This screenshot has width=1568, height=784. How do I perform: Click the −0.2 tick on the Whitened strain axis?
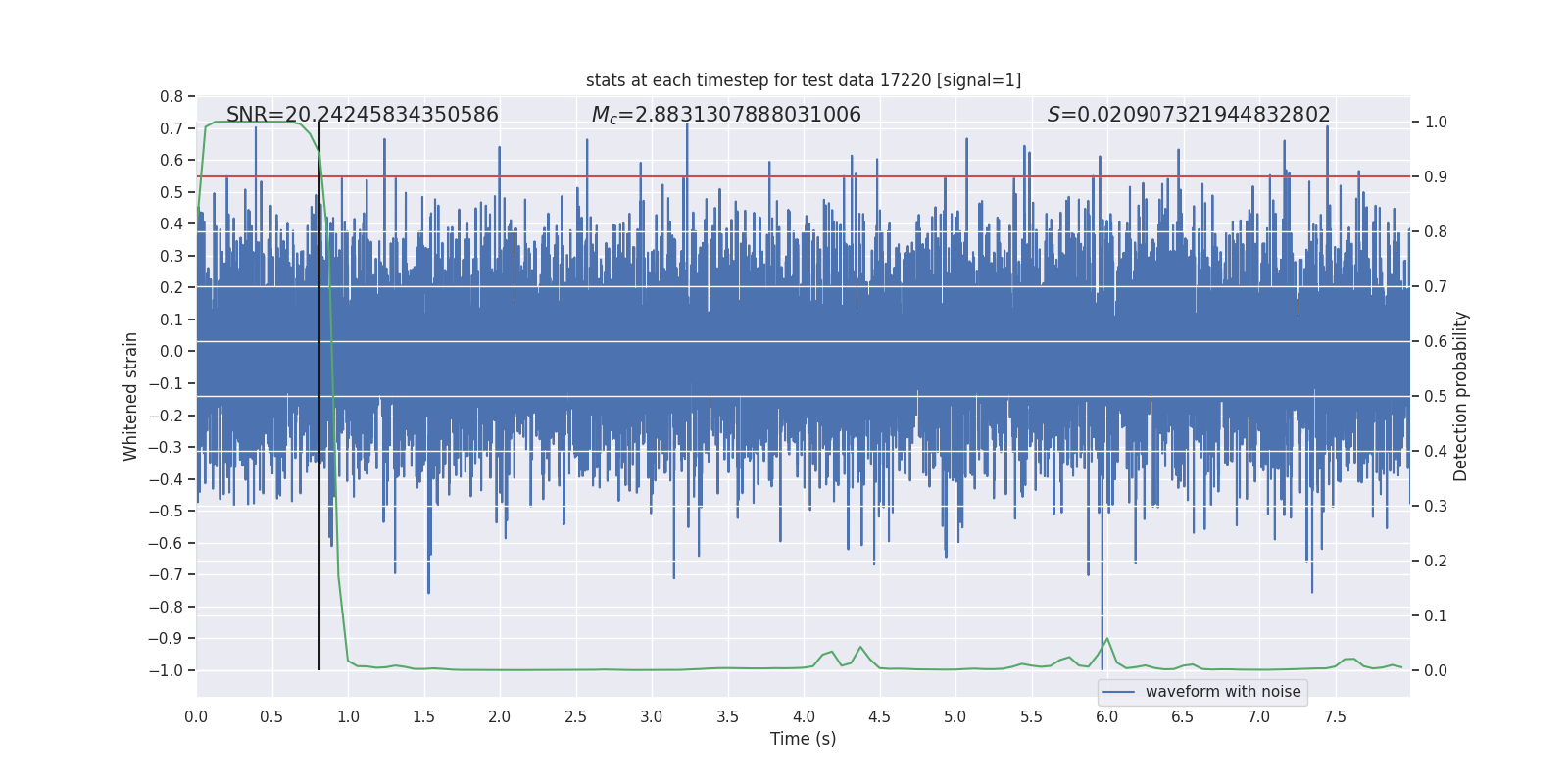click(x=166, y=416)
